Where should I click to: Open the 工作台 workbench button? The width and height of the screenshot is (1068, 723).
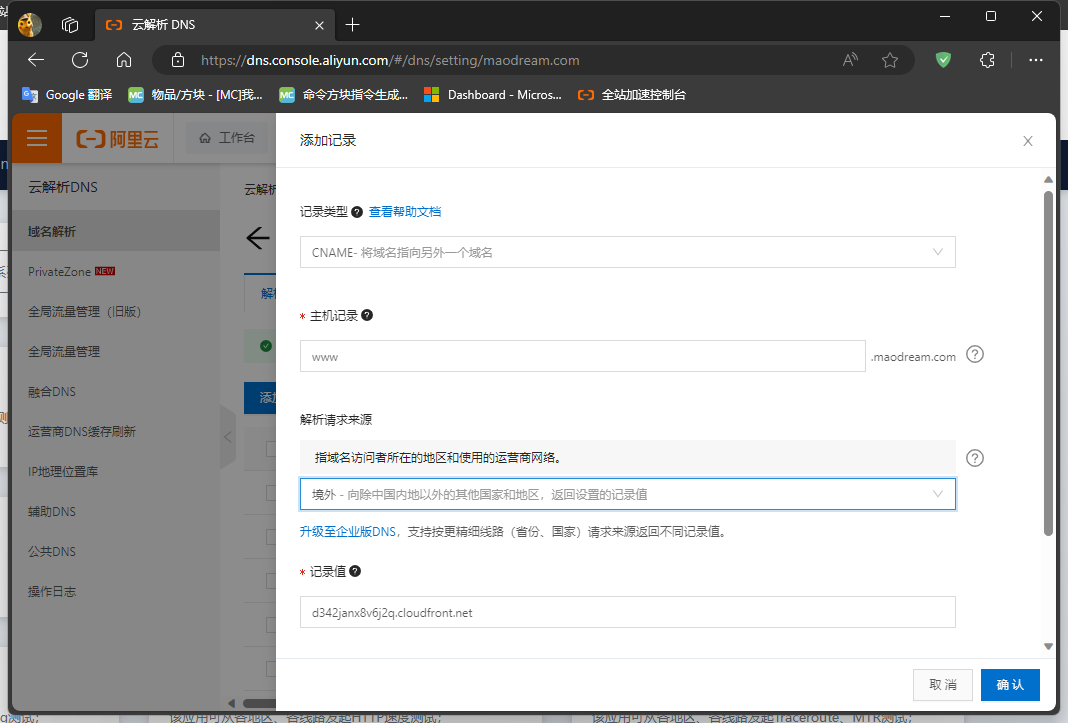tap(227, 138)
